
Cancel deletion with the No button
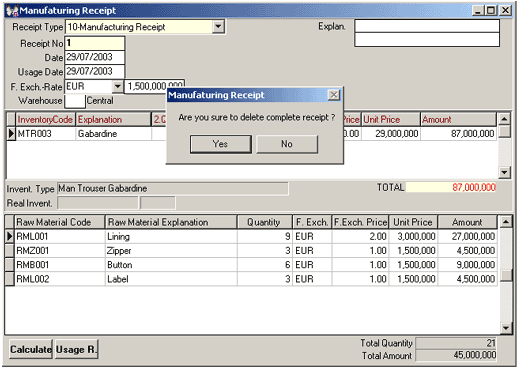click(x=287, y=144)
